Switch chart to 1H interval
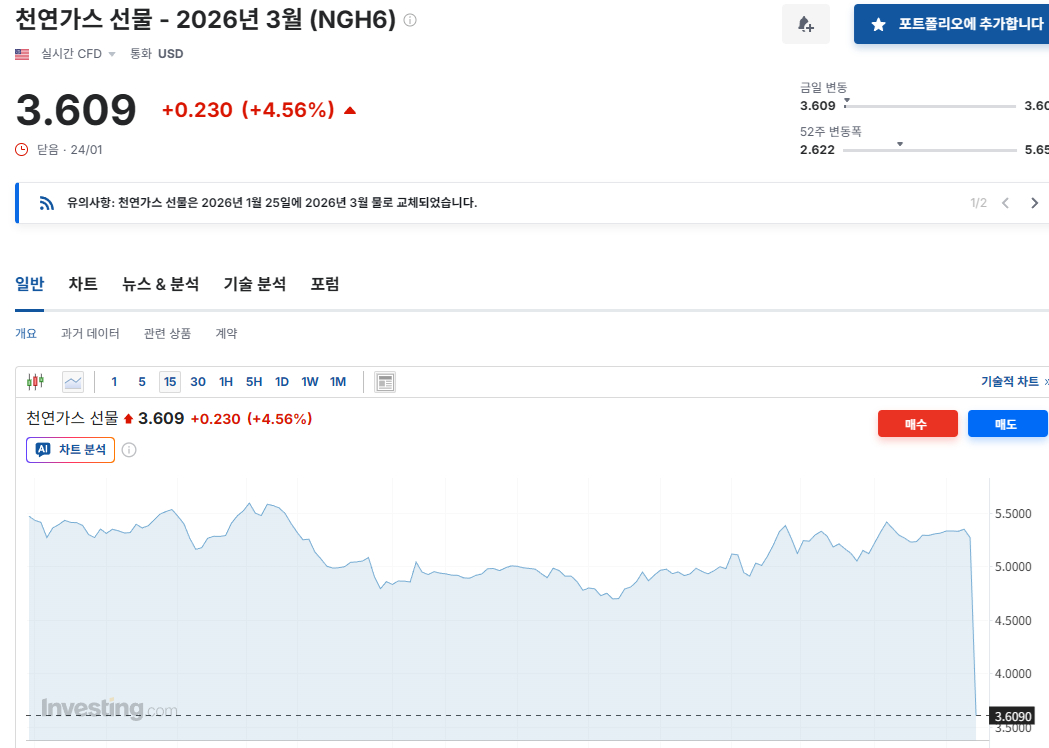Screen dimensions: 1049x748 (x=226, y=381)
